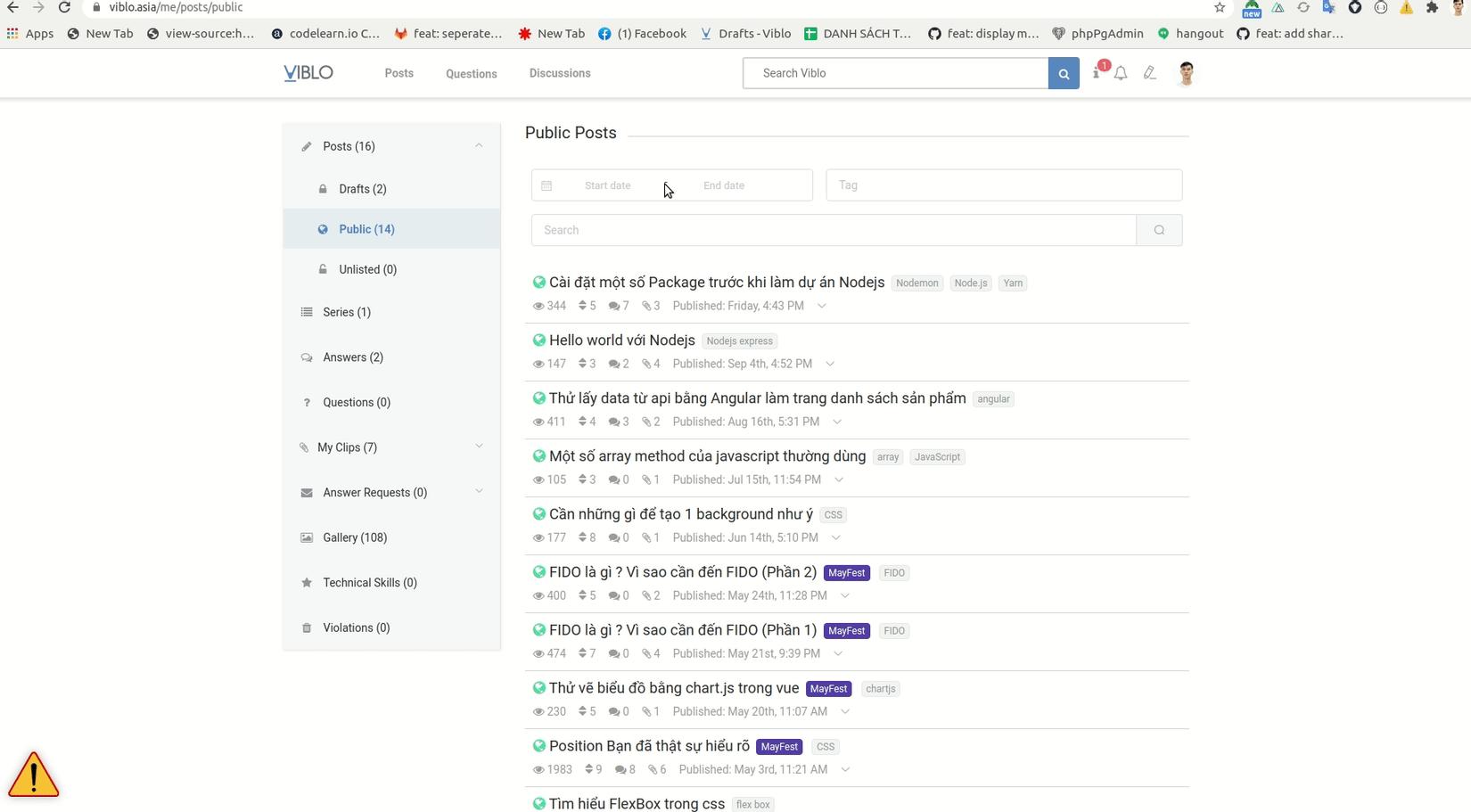Screen dimensions: 1471x812
Task: Open dropdown arrow for array method post
Action: 839,480
